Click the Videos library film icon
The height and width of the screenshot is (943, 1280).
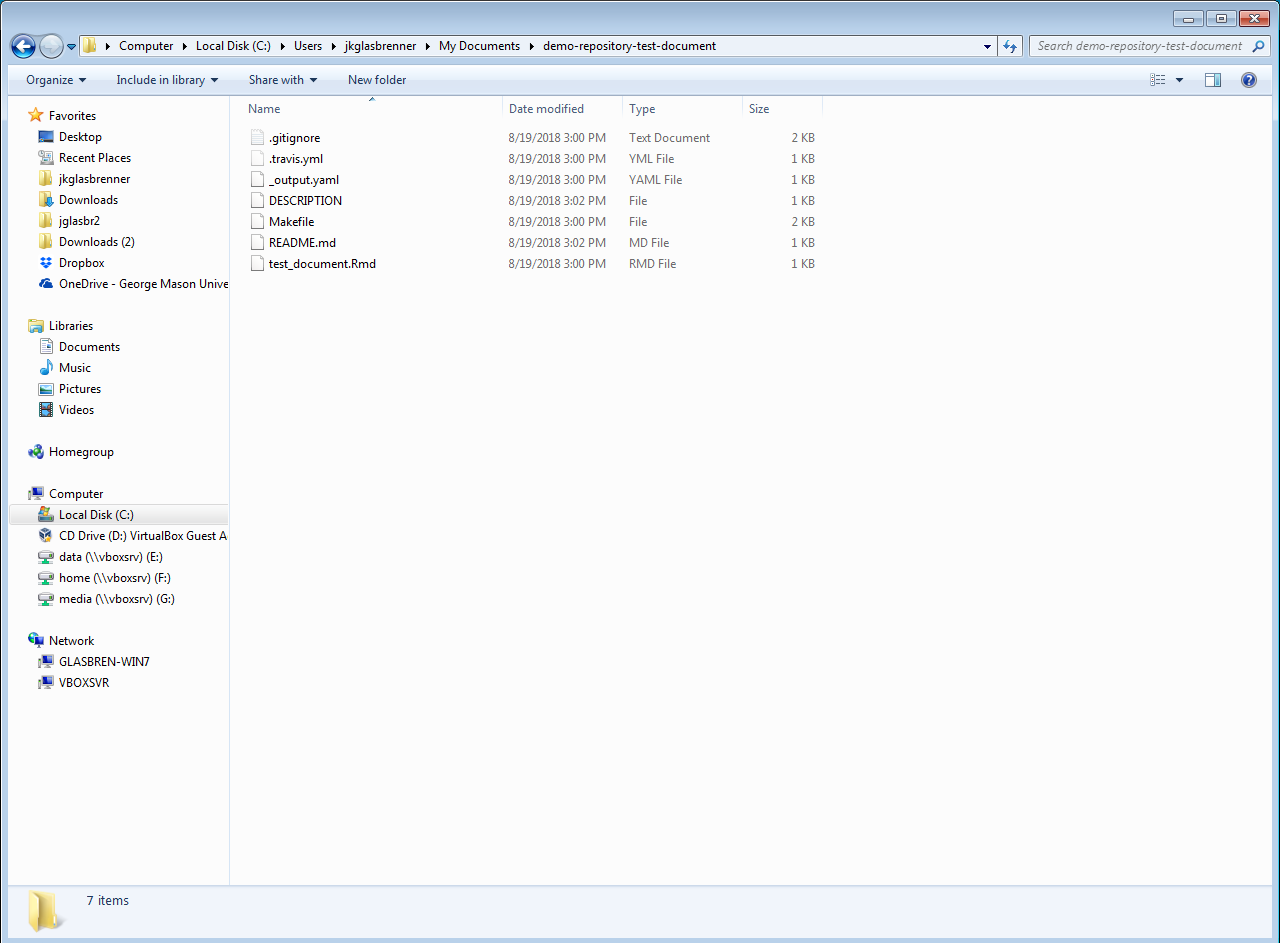46,410
